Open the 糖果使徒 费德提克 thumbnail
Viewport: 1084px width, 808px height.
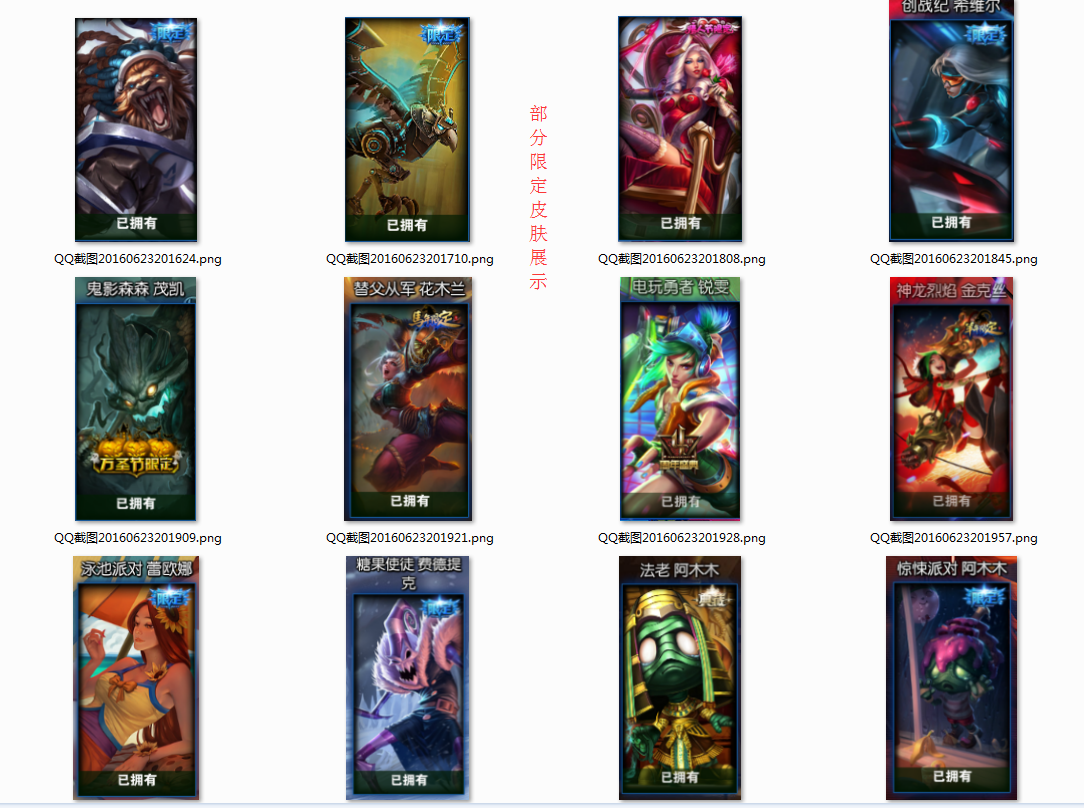tap(408, 678)
